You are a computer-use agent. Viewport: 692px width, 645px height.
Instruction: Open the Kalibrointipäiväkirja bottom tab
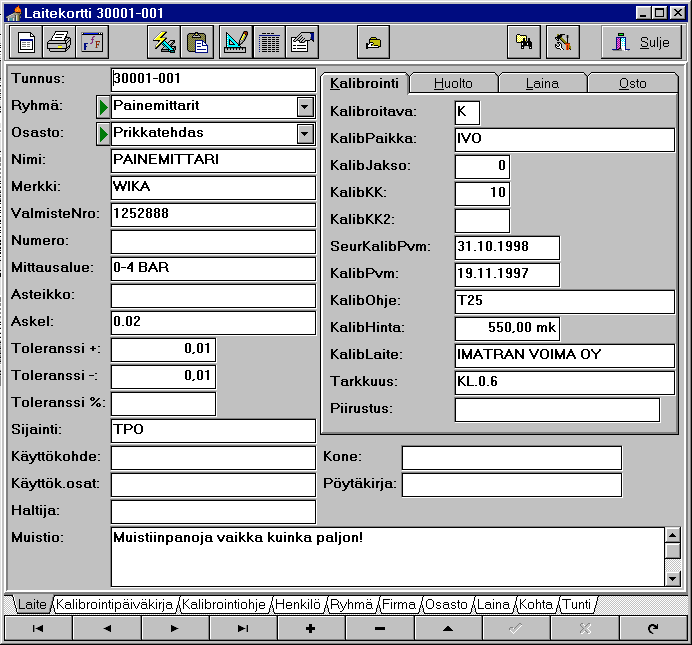(115, 604)
